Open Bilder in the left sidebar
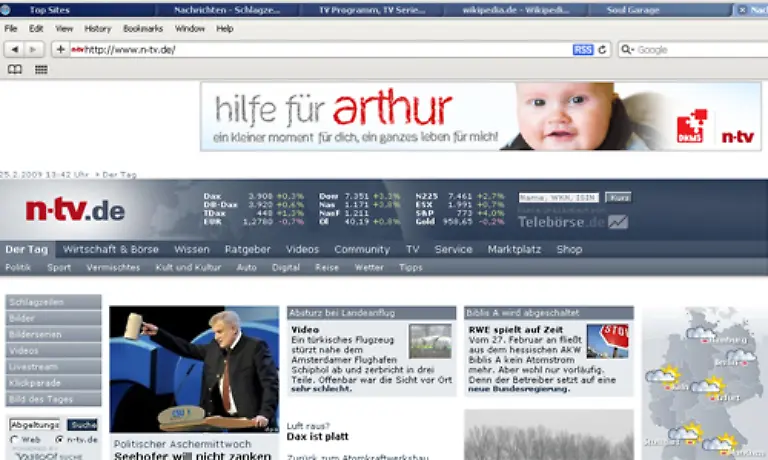 pos(53,318)
